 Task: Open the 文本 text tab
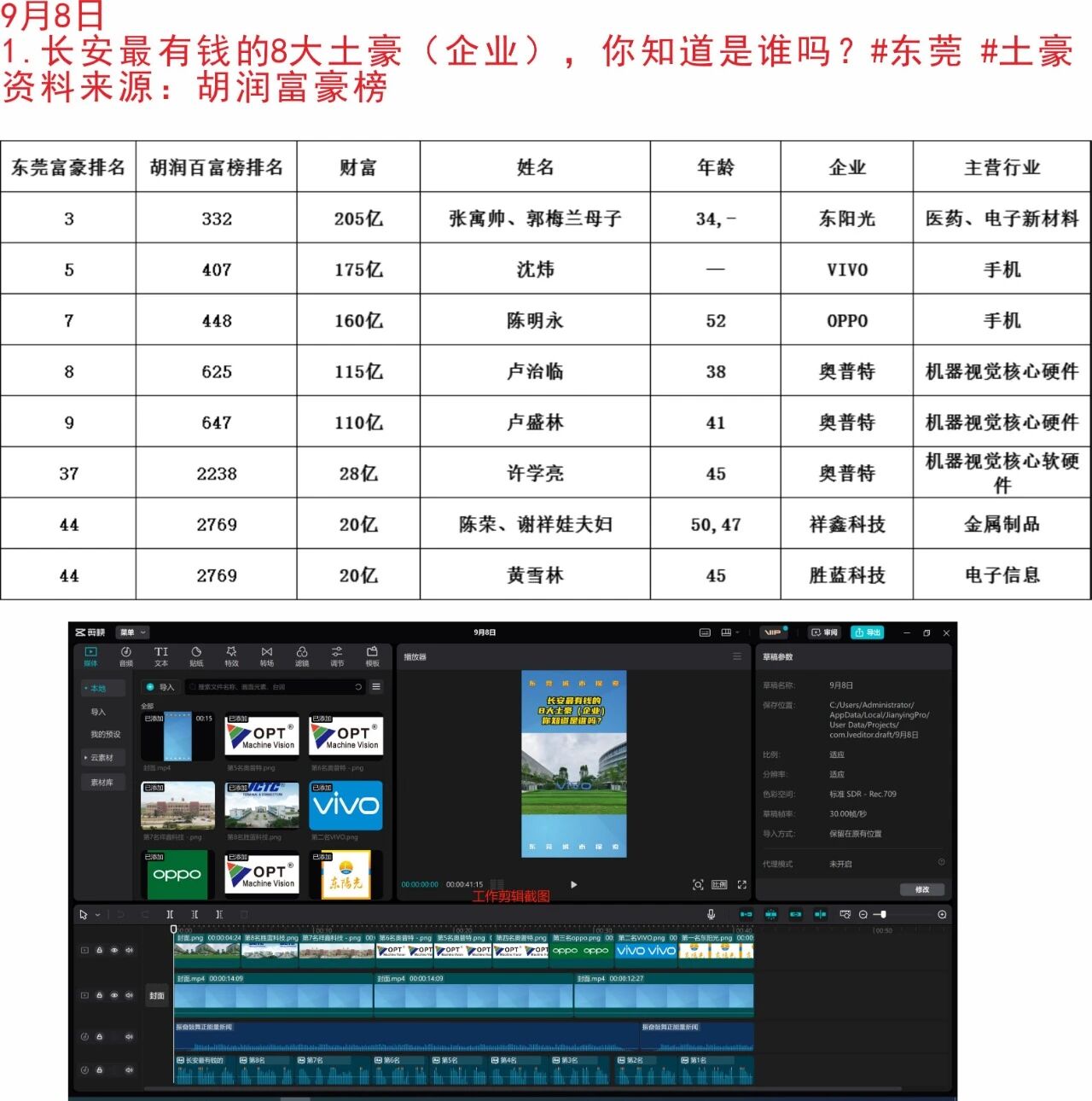tap(161, 655)
